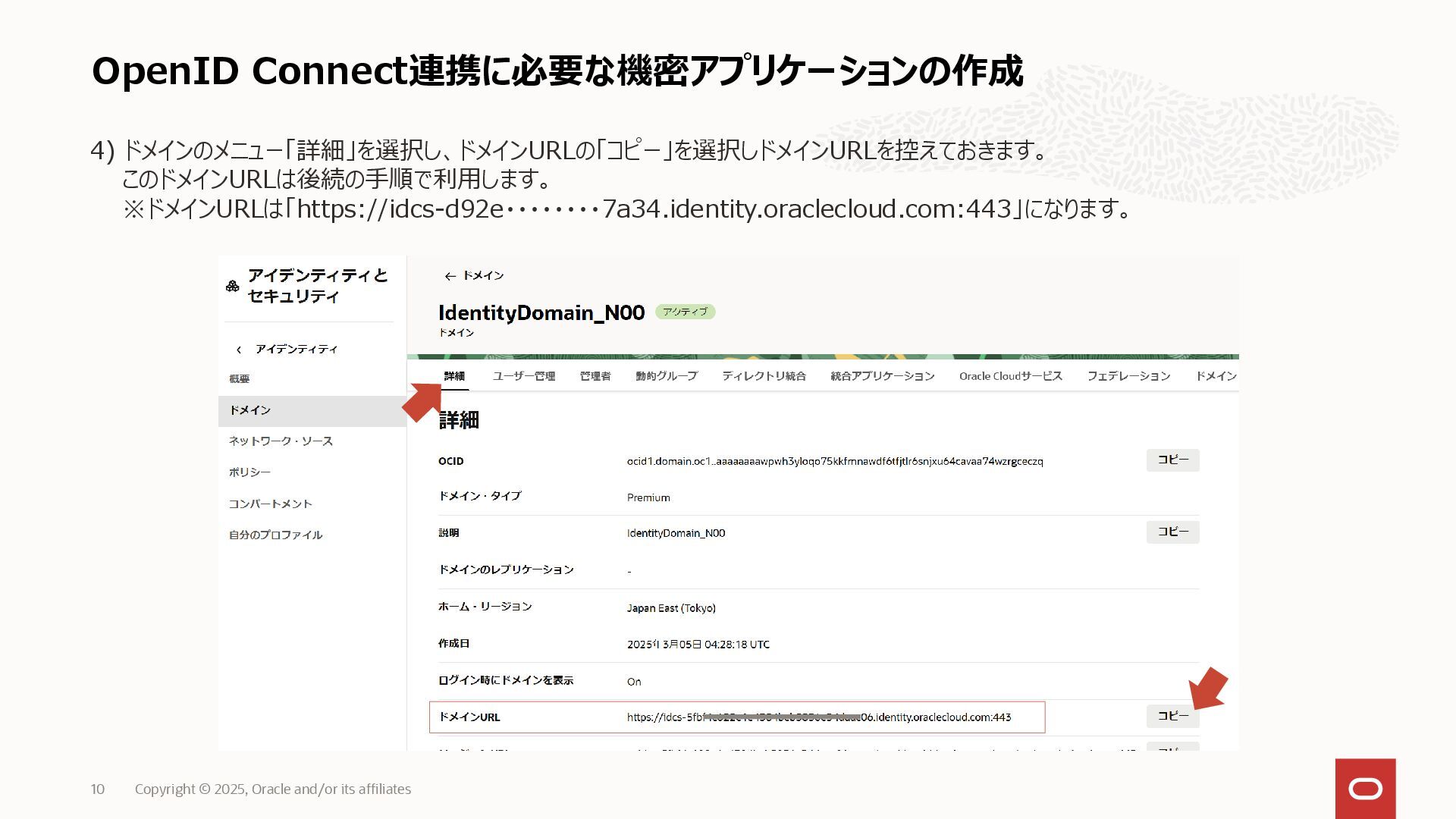Image resolution: width=1456 pixels, height=819 pixels.
Task: Select 概要 in the sidebar
Action: pos(240,379)
